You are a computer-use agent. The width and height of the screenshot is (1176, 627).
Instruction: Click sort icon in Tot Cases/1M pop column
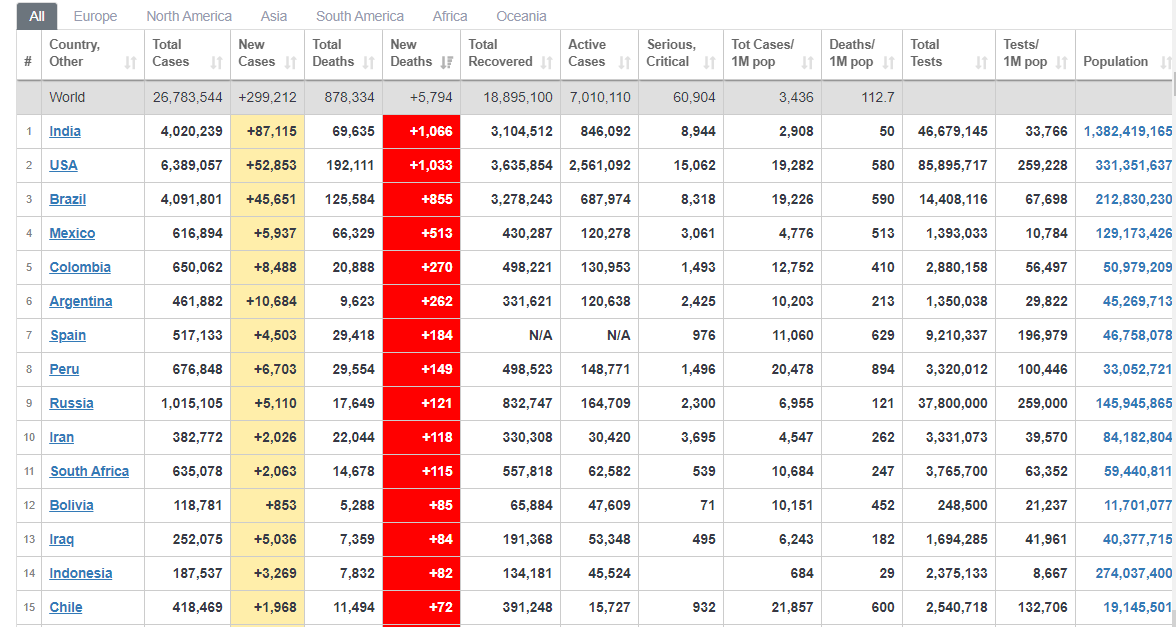[808, 63]
